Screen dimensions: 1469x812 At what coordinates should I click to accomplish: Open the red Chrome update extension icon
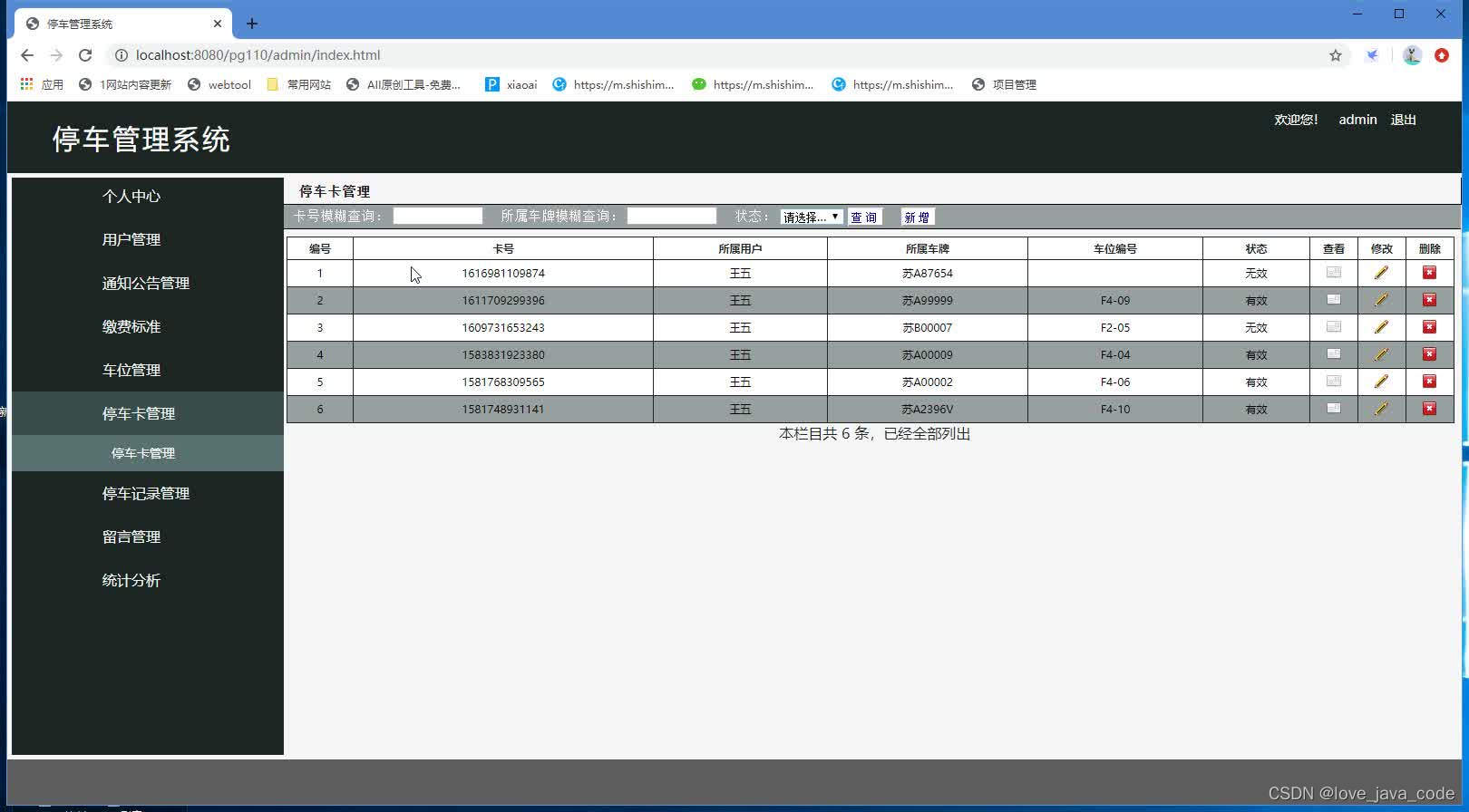click(1442, 55)
